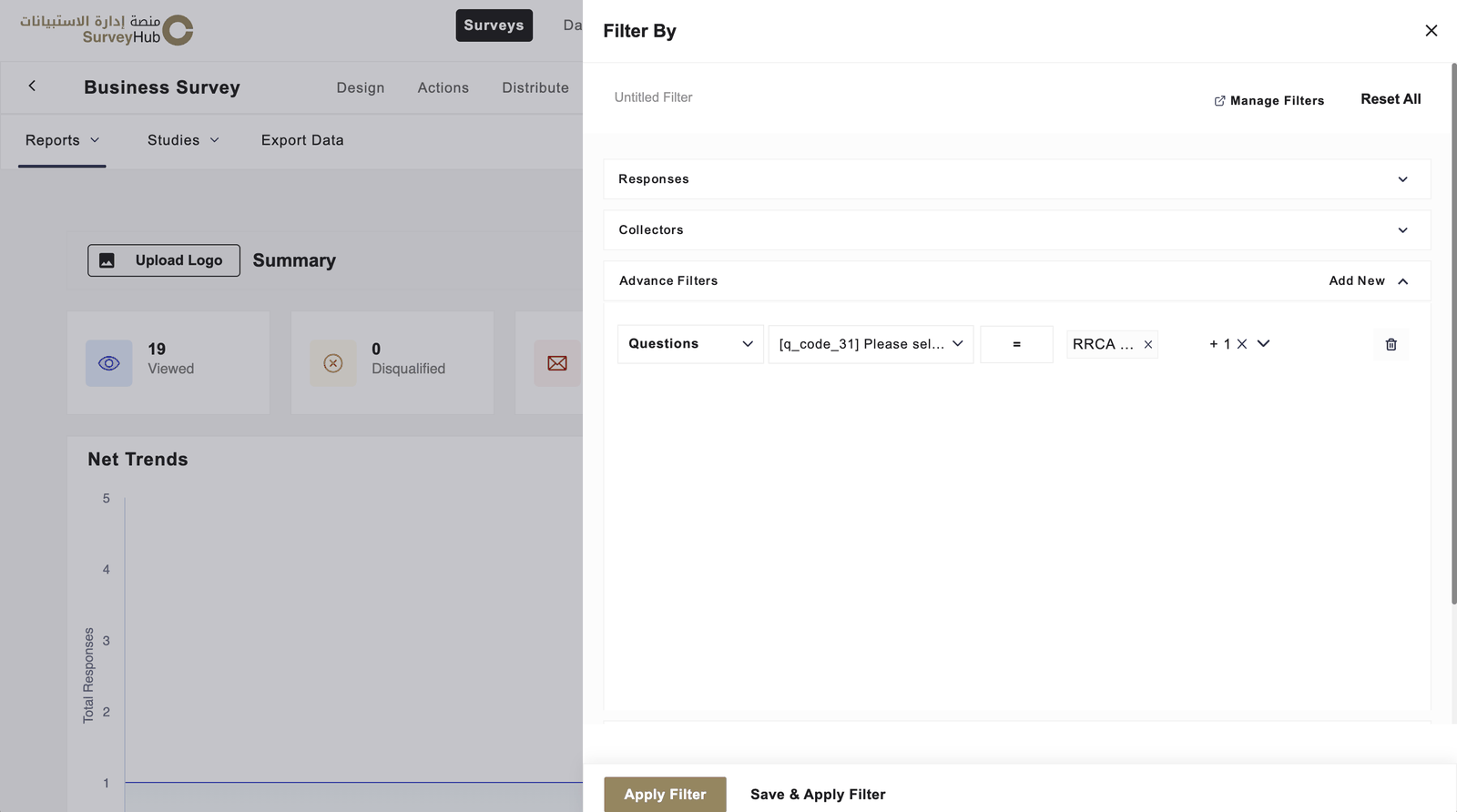1457x812 pixels.
Task: Click the Apply Filter button
Action: 665,794
